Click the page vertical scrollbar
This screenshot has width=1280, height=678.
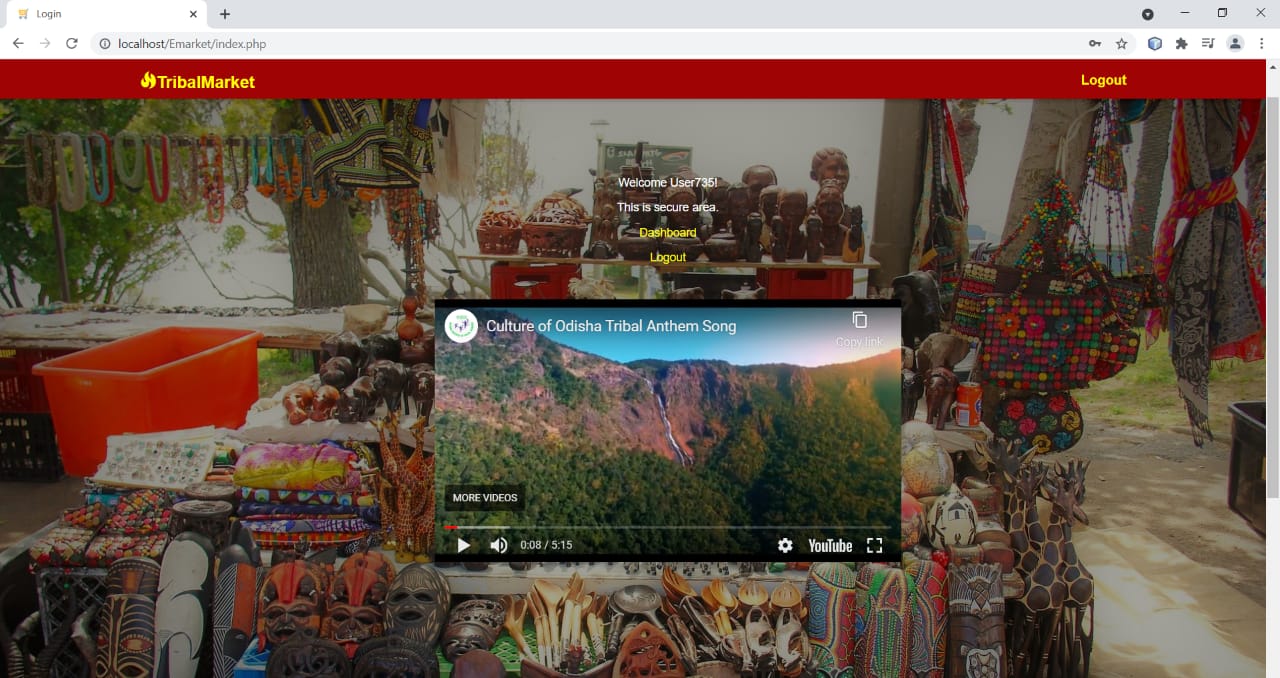click(x=1273, y=300)
